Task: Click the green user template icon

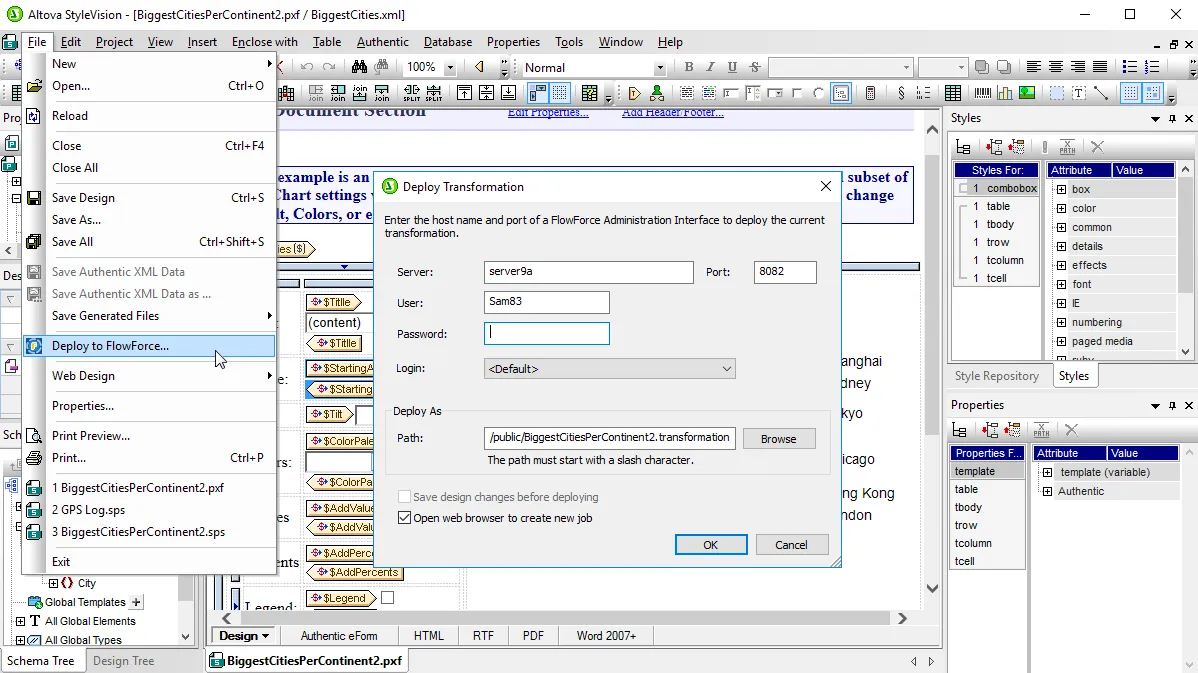Action: point(656,93)
